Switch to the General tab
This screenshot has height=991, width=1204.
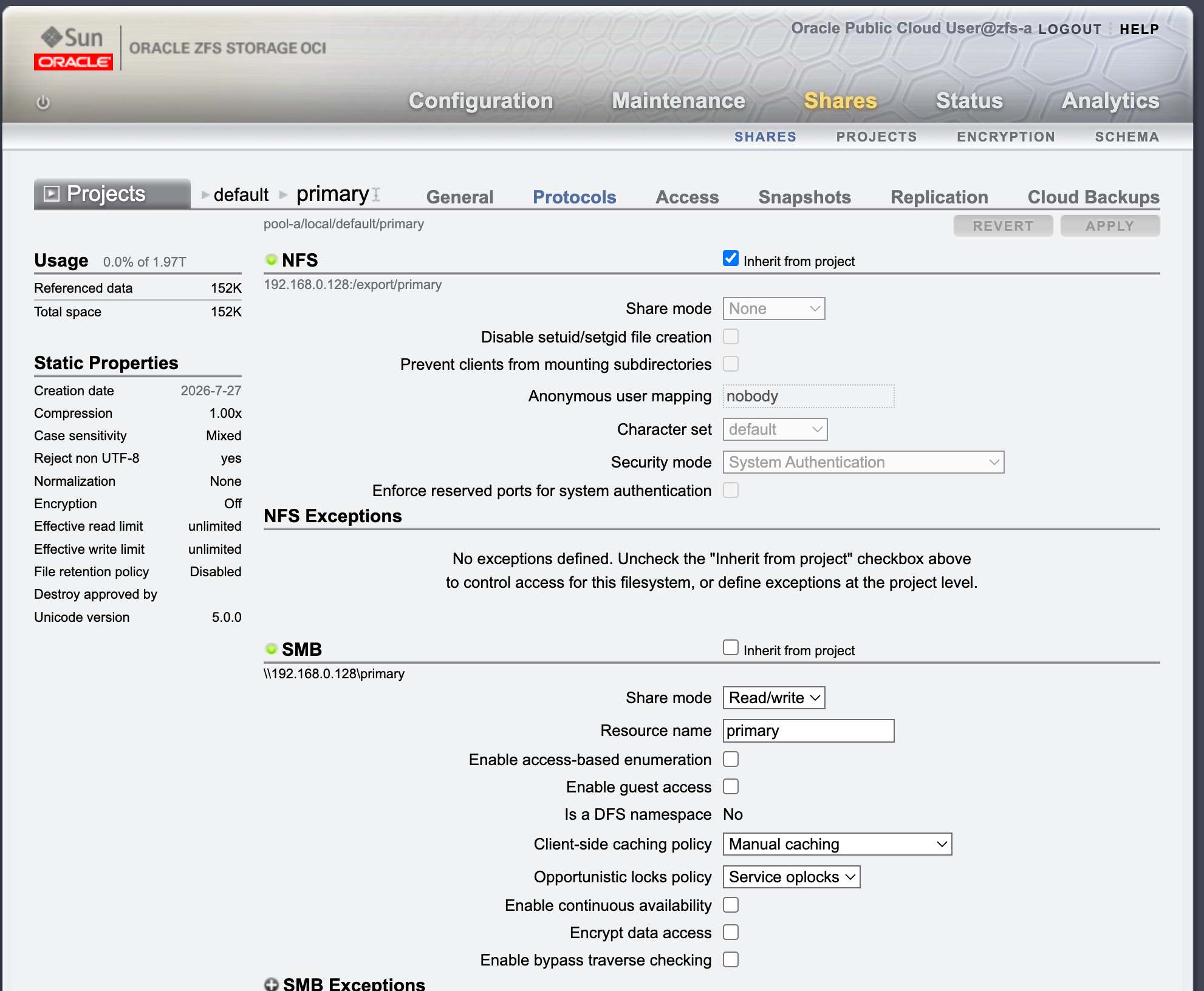tap(460, 197)
